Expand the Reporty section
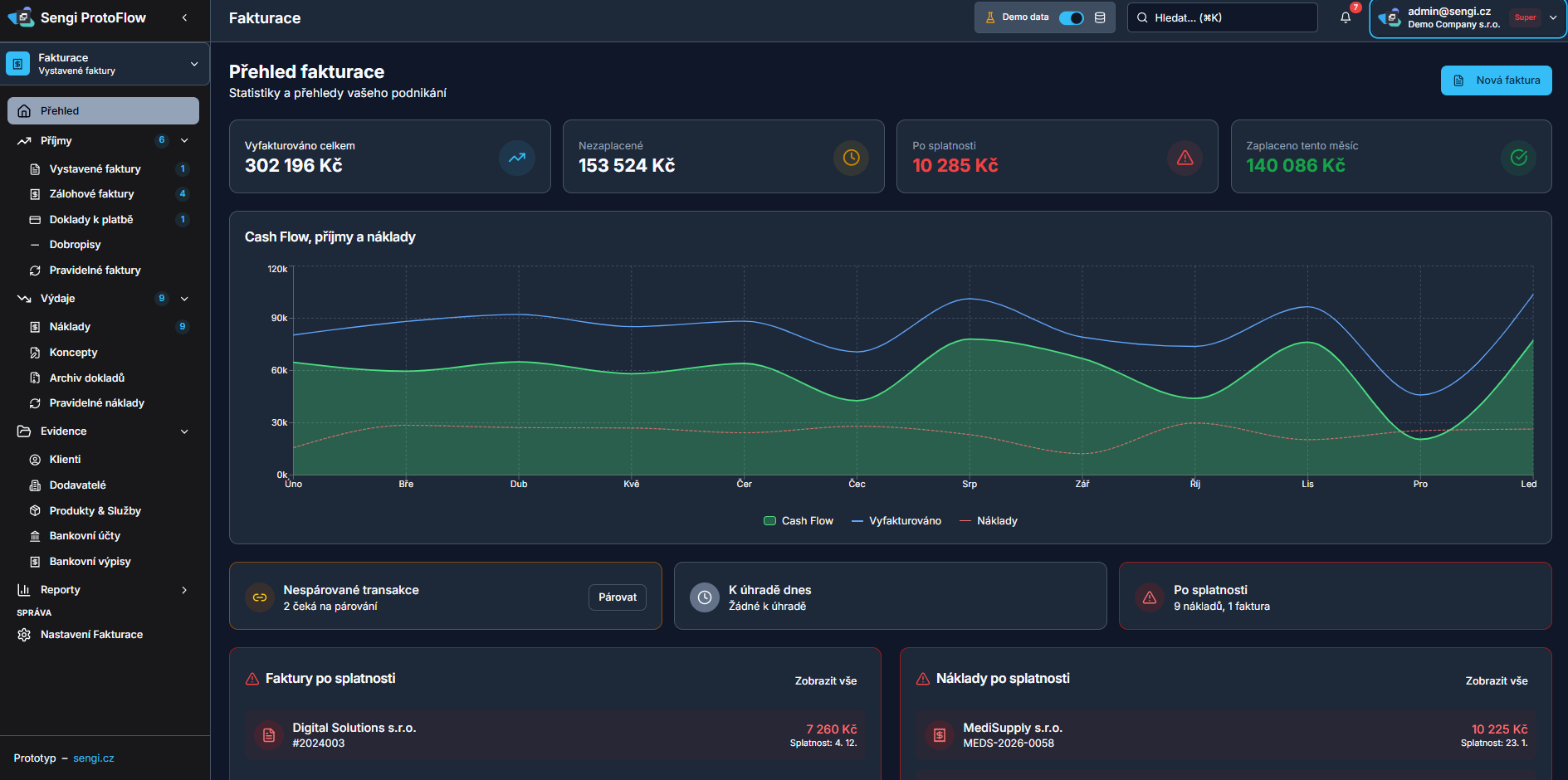The width and height of the screenshot is (1568, 780). (184, 590)
